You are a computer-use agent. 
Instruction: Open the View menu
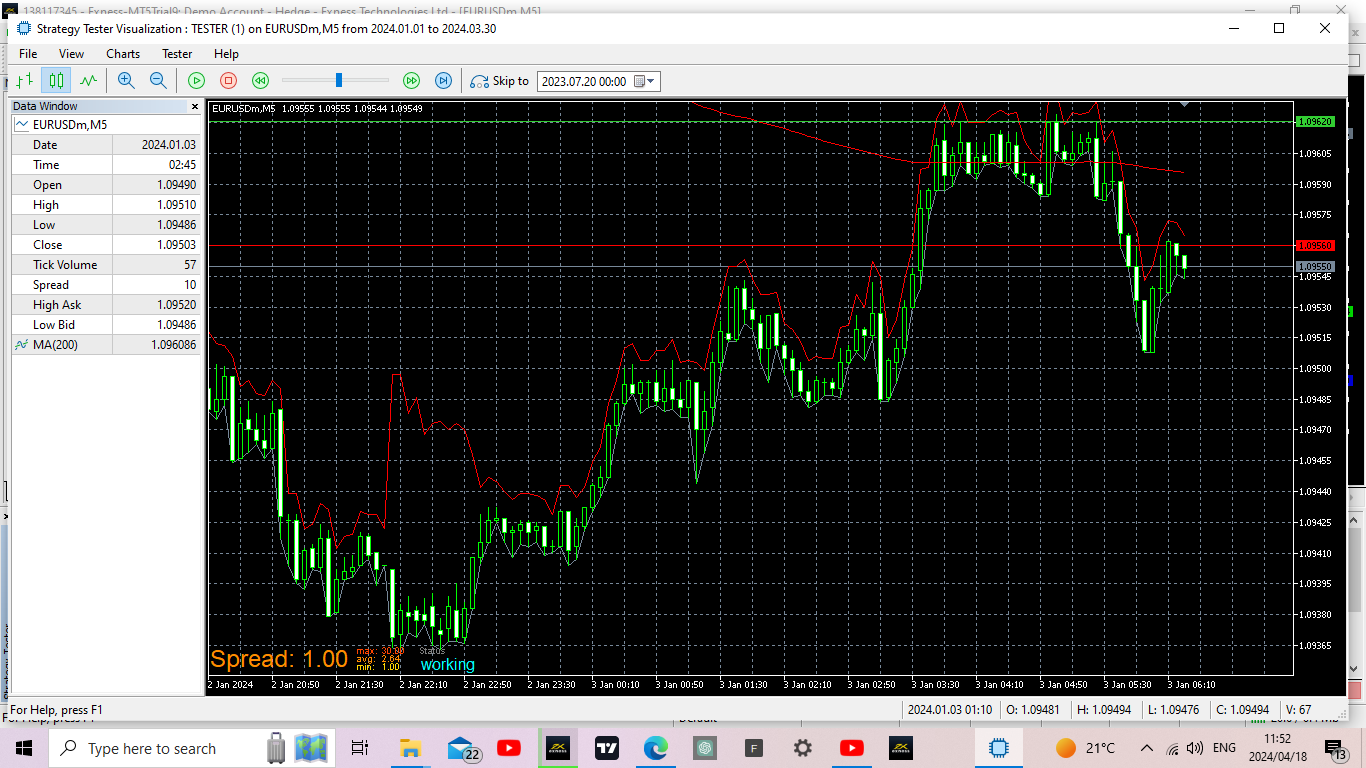click(x=71, y=54)
